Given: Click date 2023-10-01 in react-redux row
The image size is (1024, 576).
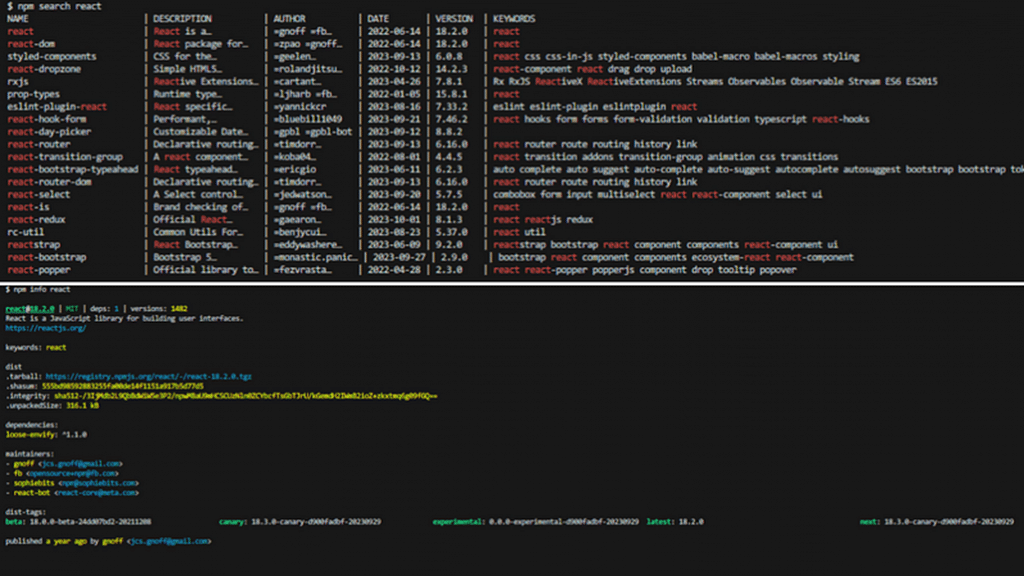Looking at the screenshot, I should 394,219.
